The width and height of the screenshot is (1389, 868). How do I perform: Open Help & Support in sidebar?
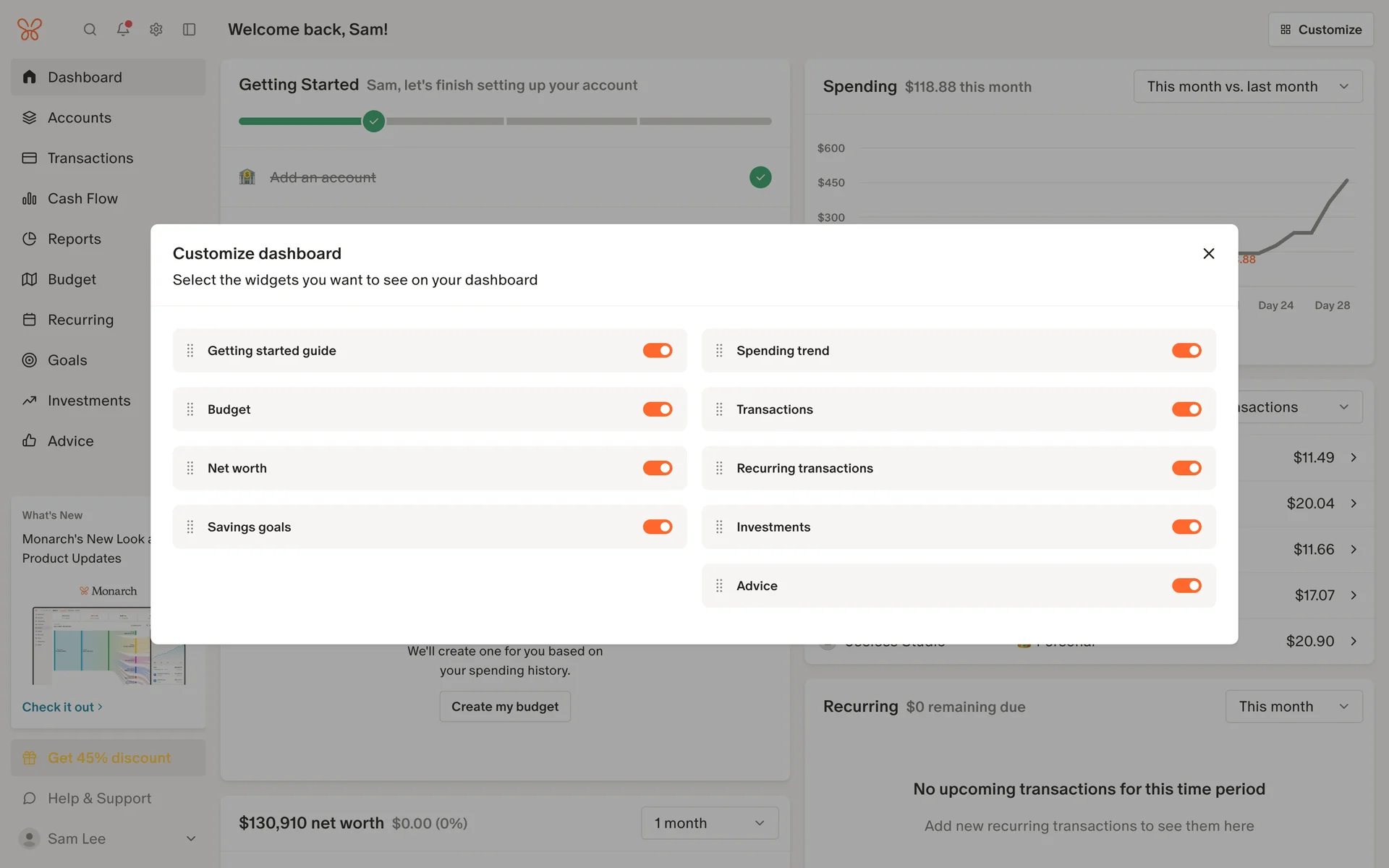click(99, 799)
